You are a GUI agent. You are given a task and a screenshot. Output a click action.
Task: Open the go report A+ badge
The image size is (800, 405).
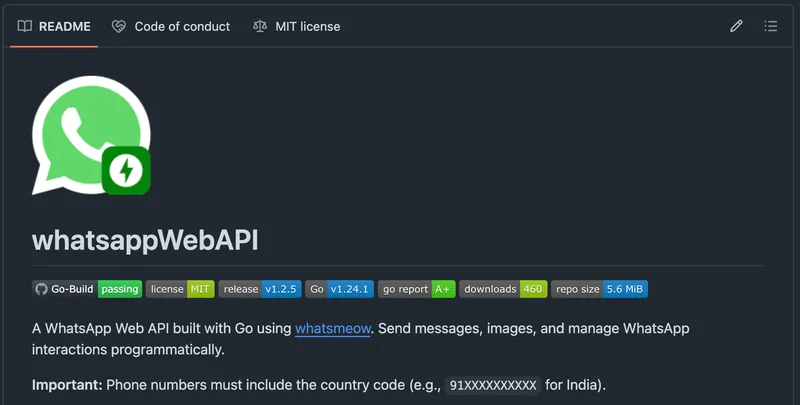point(417,289)
